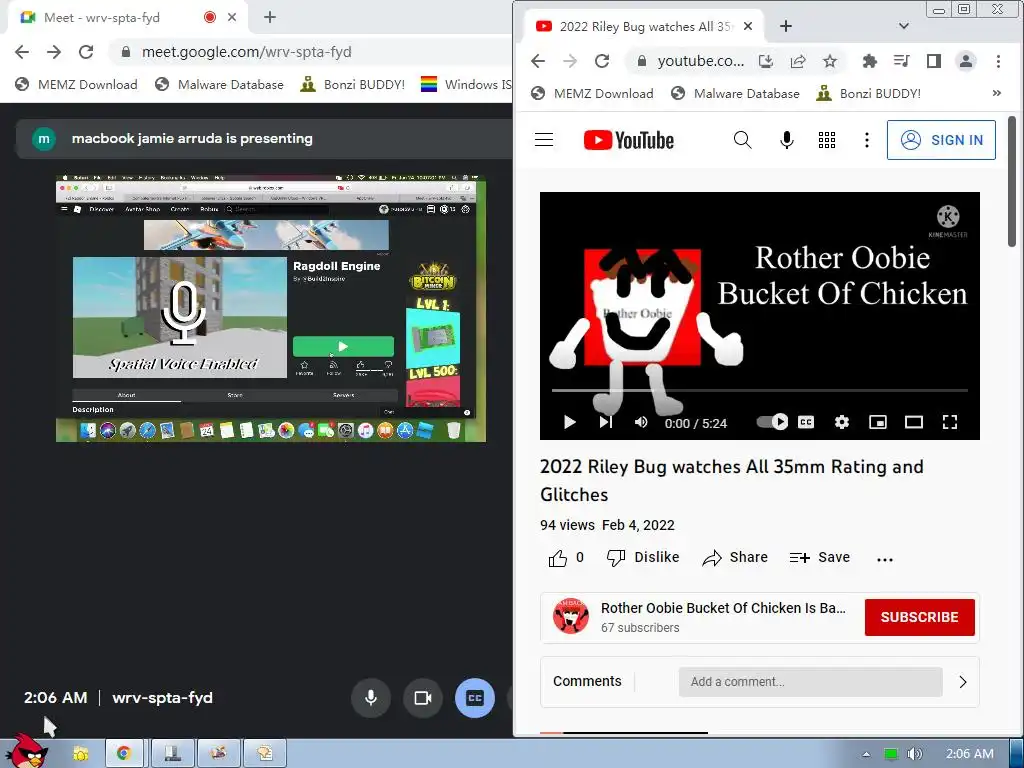Toggle Chrome side panel

click(934, 61)
